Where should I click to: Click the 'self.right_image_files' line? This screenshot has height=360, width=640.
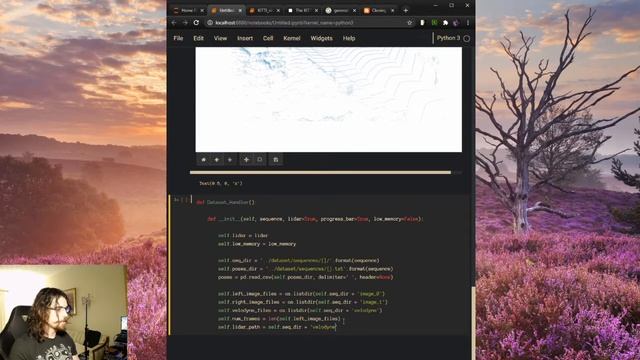pyautogui.click(x=302, y=302)
